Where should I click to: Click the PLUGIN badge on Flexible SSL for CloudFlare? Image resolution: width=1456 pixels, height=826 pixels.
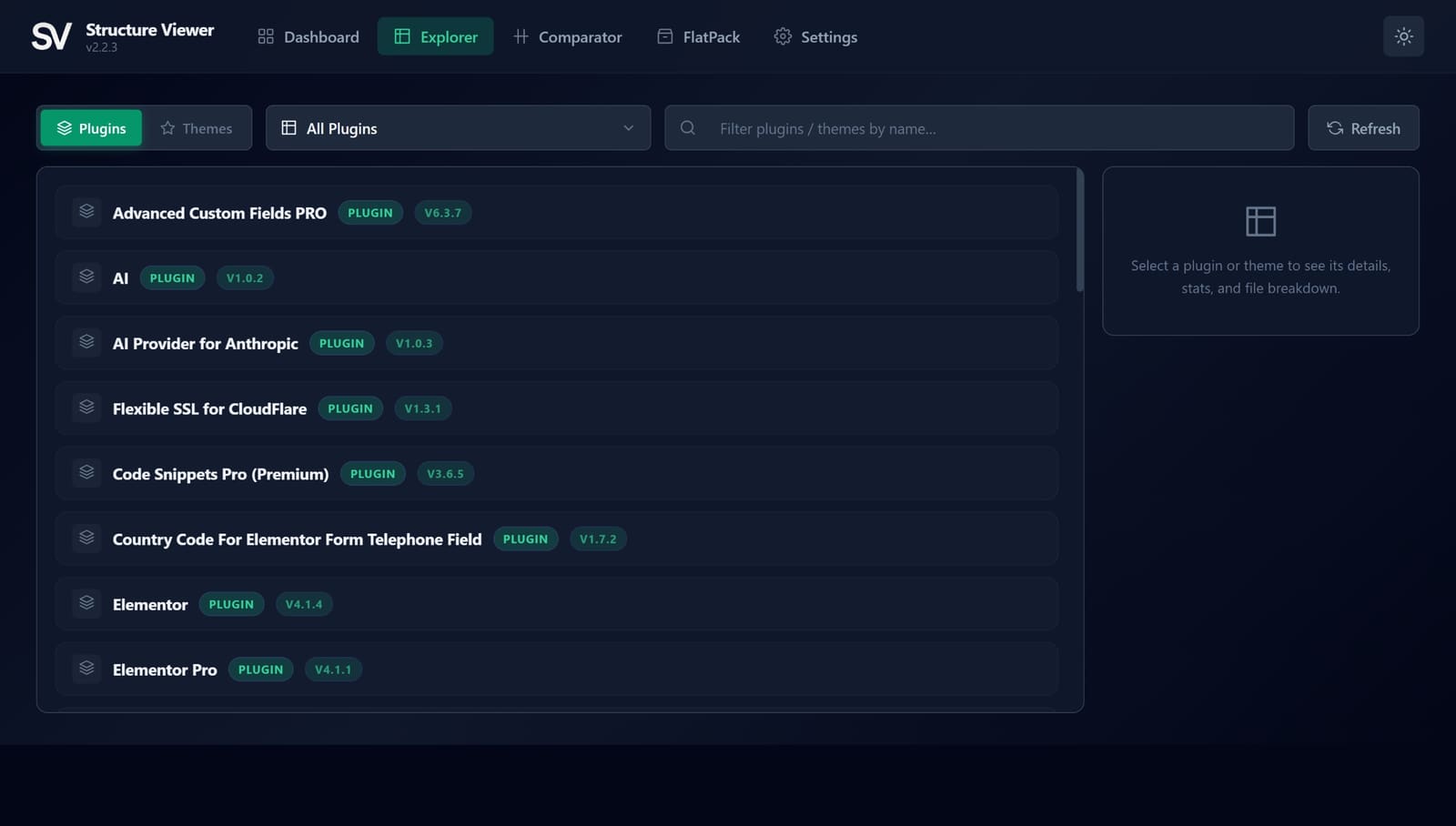[x=350, y=408]
